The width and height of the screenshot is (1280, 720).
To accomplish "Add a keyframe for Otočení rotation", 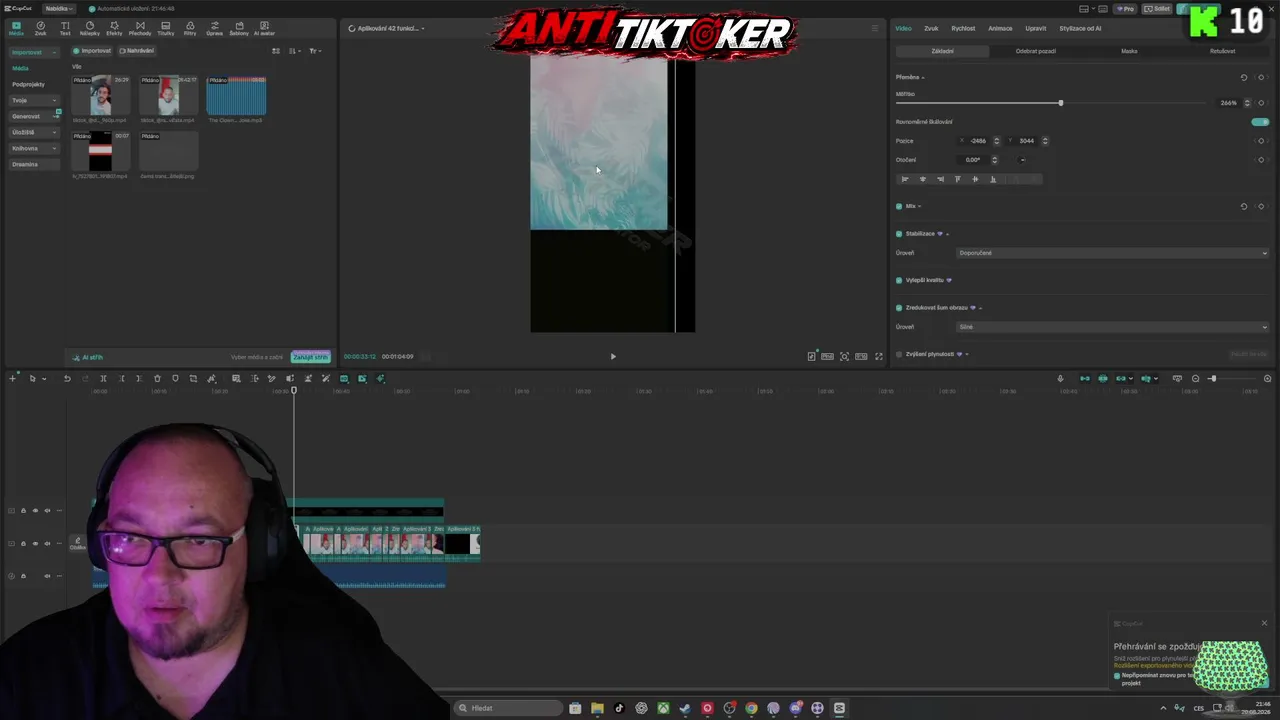I will click(x=1261, y=160).
